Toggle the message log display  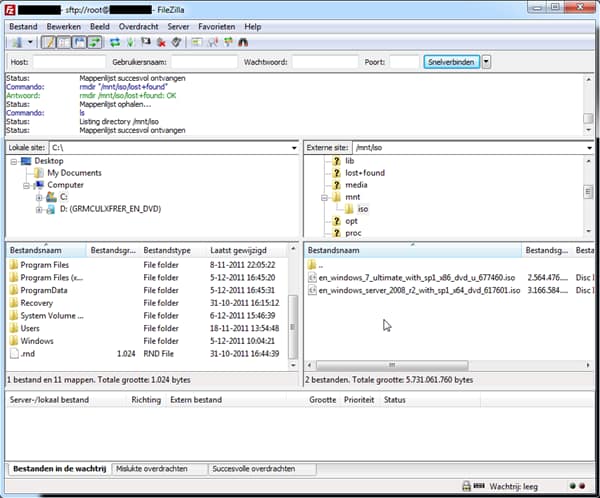coord(49,42)
